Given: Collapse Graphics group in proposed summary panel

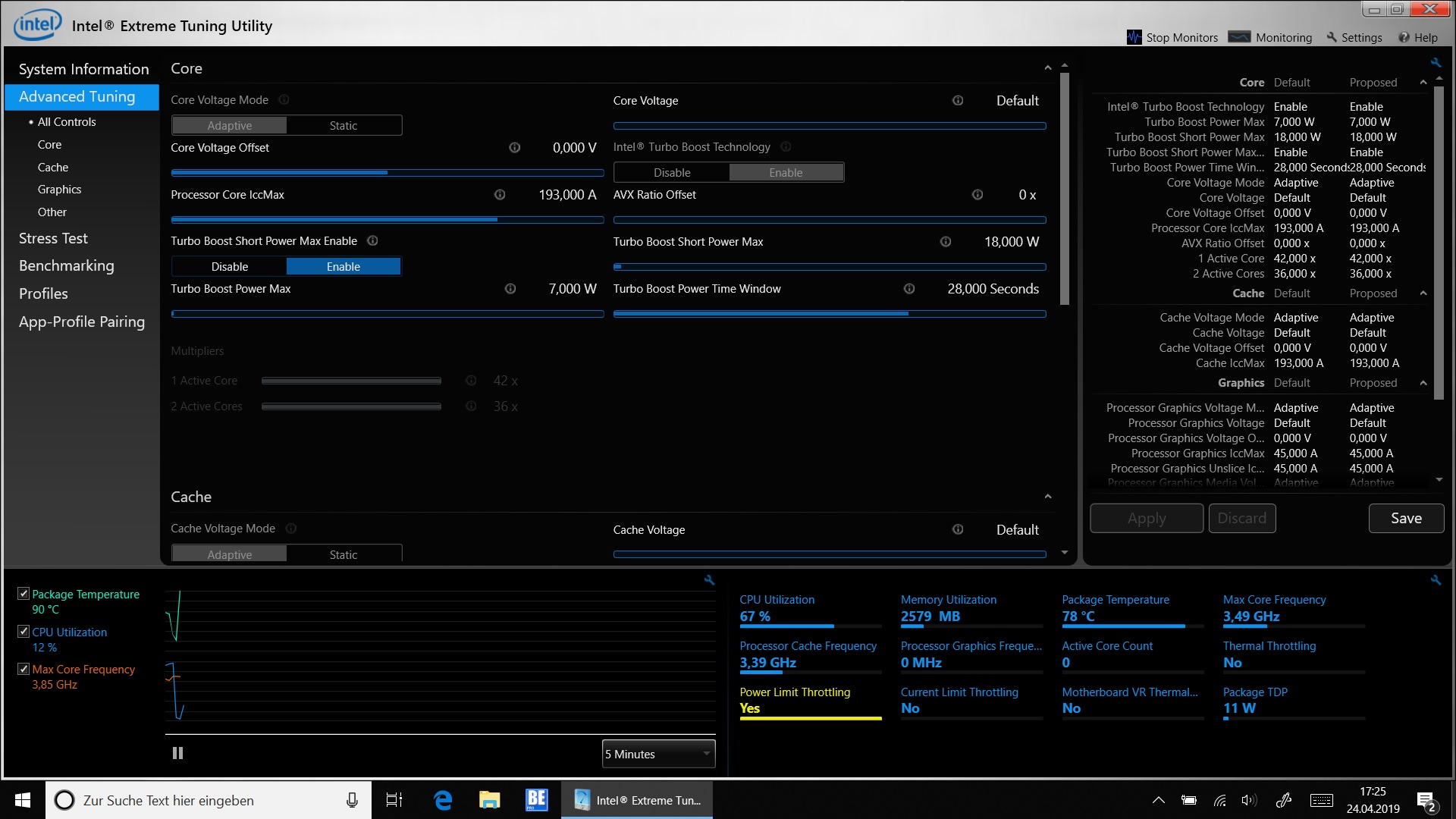Looking at the screenshot, I should (x=1423, y=383).
